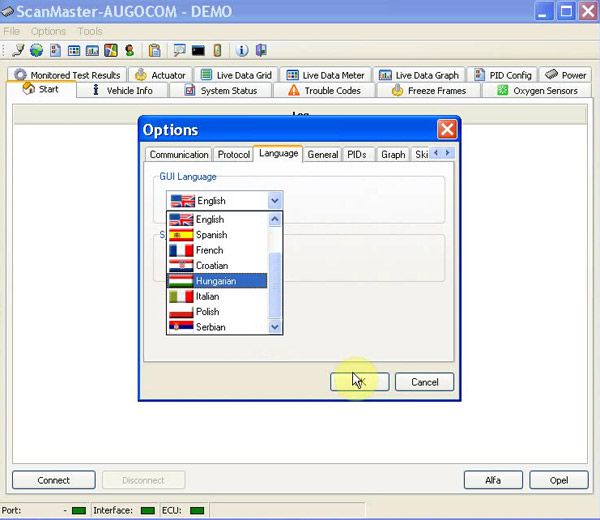Click the globe icon in the toolbar
The image size is (600, 520).
tap(37, 50)
